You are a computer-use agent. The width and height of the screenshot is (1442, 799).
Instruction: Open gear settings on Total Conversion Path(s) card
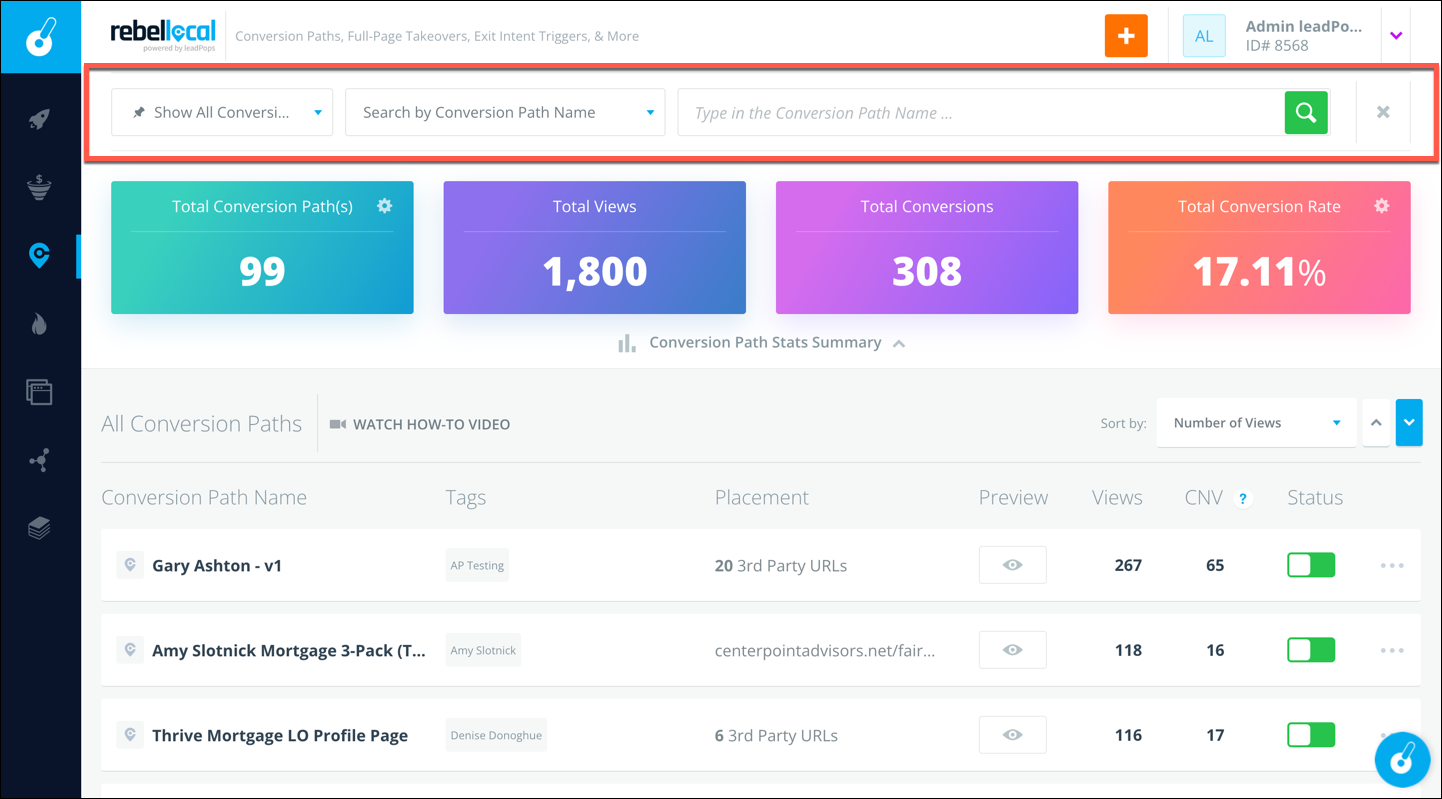tap(384, 206)
